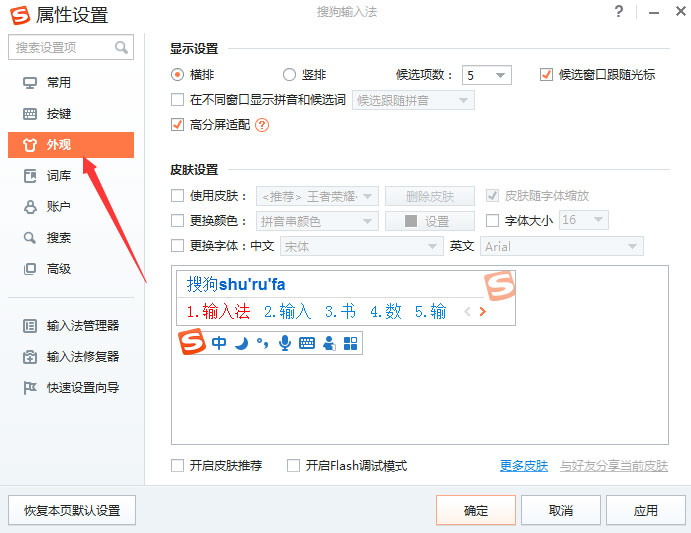Open the soft keyboard icon on preview bar
The width and height of the screenshot is (691, 533).
[x=307, y=343]
